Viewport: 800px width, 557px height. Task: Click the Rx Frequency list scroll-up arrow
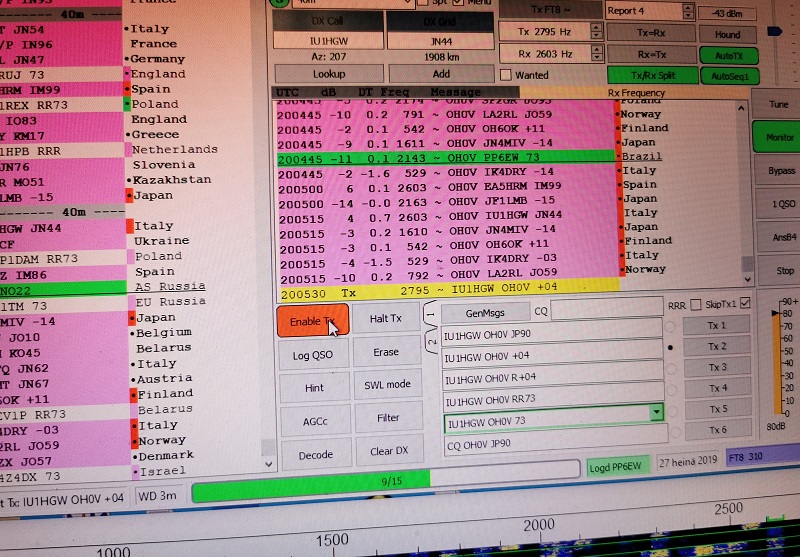[x=741, y=108]
